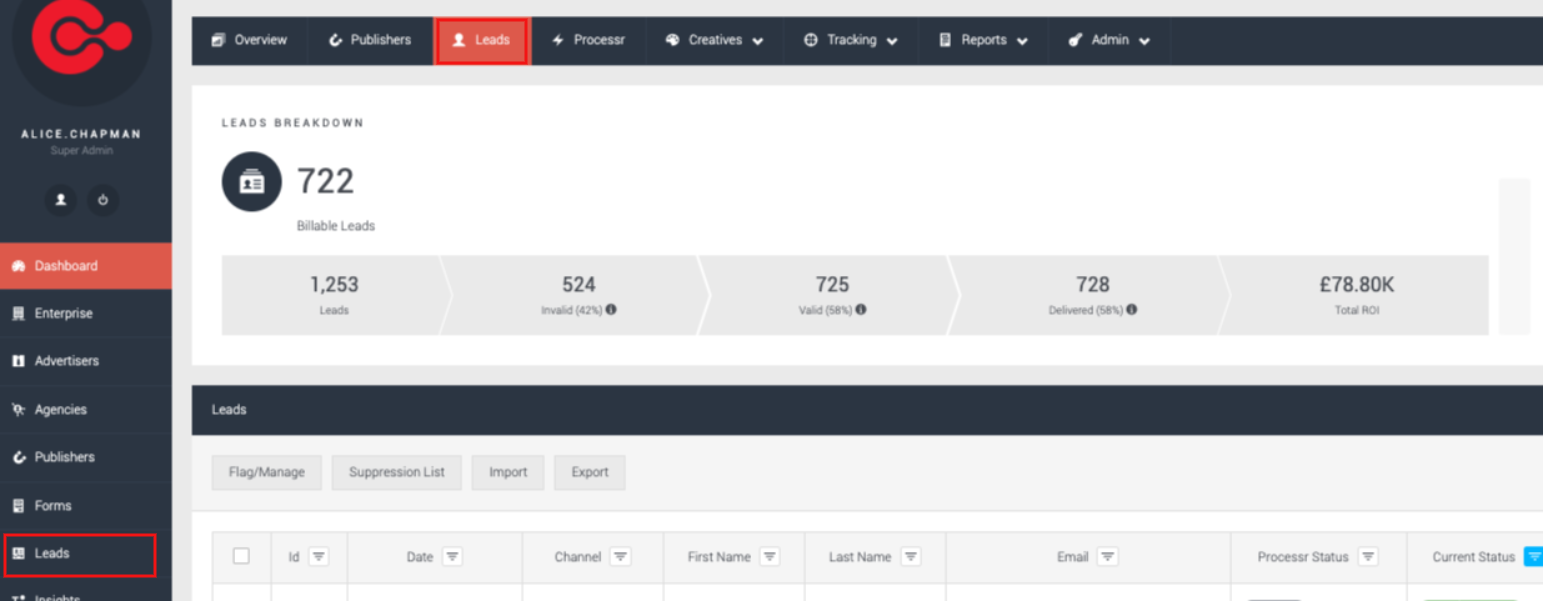The height and width of the screenshot is (601, 1543).
Task: Expand the Reports dropdown menu
Action: click(x=983, y=40)
